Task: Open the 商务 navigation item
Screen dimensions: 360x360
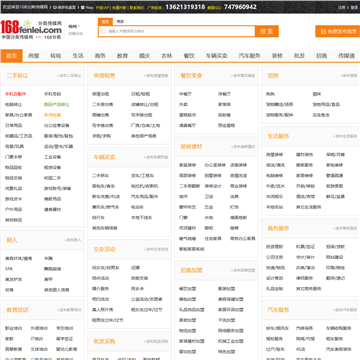Action: click(x=100, y=56)
